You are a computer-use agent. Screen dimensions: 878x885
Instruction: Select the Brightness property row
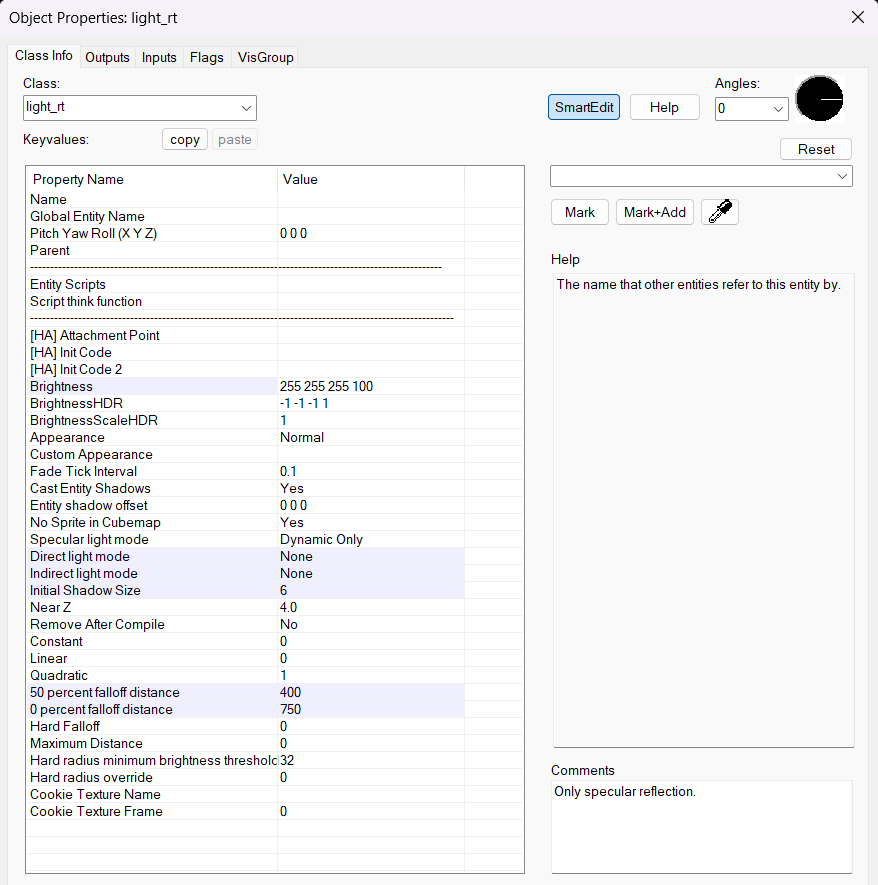point(150,386)
